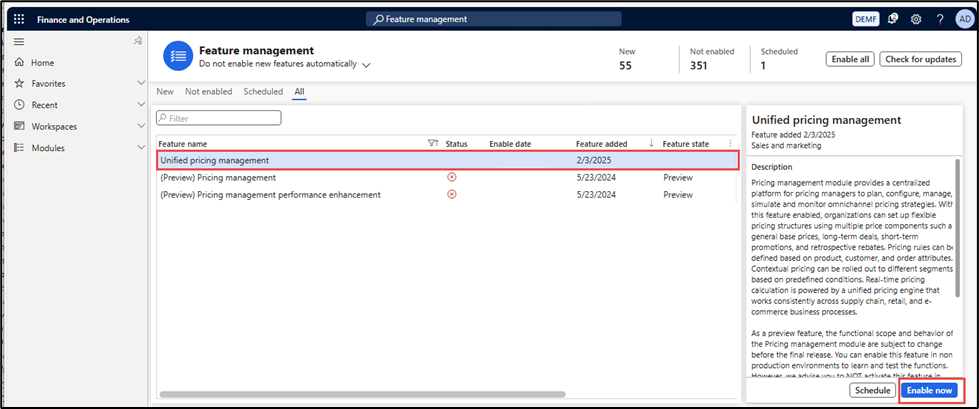979x409 pixels.
Task: Open Help question mark
Action: click(x=940, y=19)
